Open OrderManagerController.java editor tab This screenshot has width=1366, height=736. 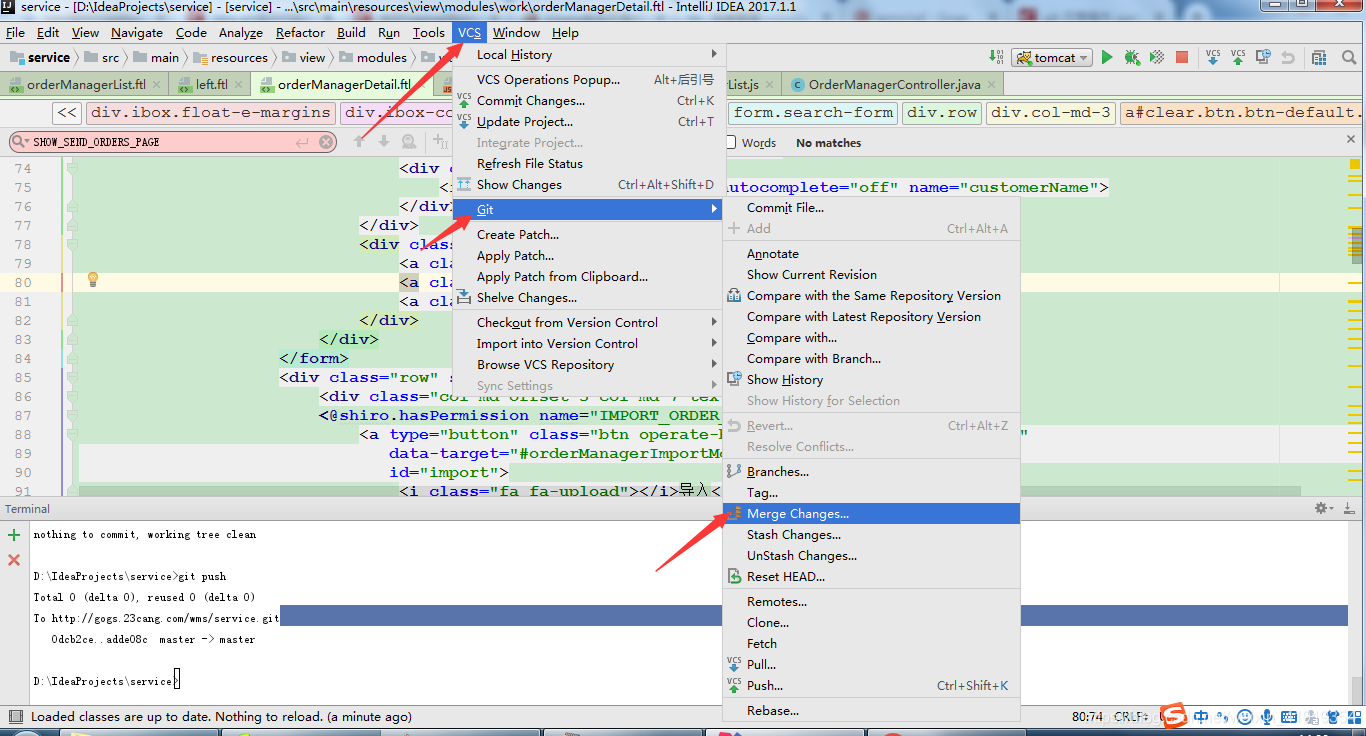point(894,85)
